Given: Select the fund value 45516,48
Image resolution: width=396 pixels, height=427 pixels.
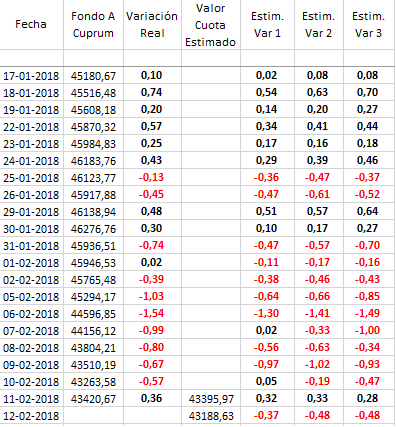Looking at the screenshot, I should (x=93, y=93).
